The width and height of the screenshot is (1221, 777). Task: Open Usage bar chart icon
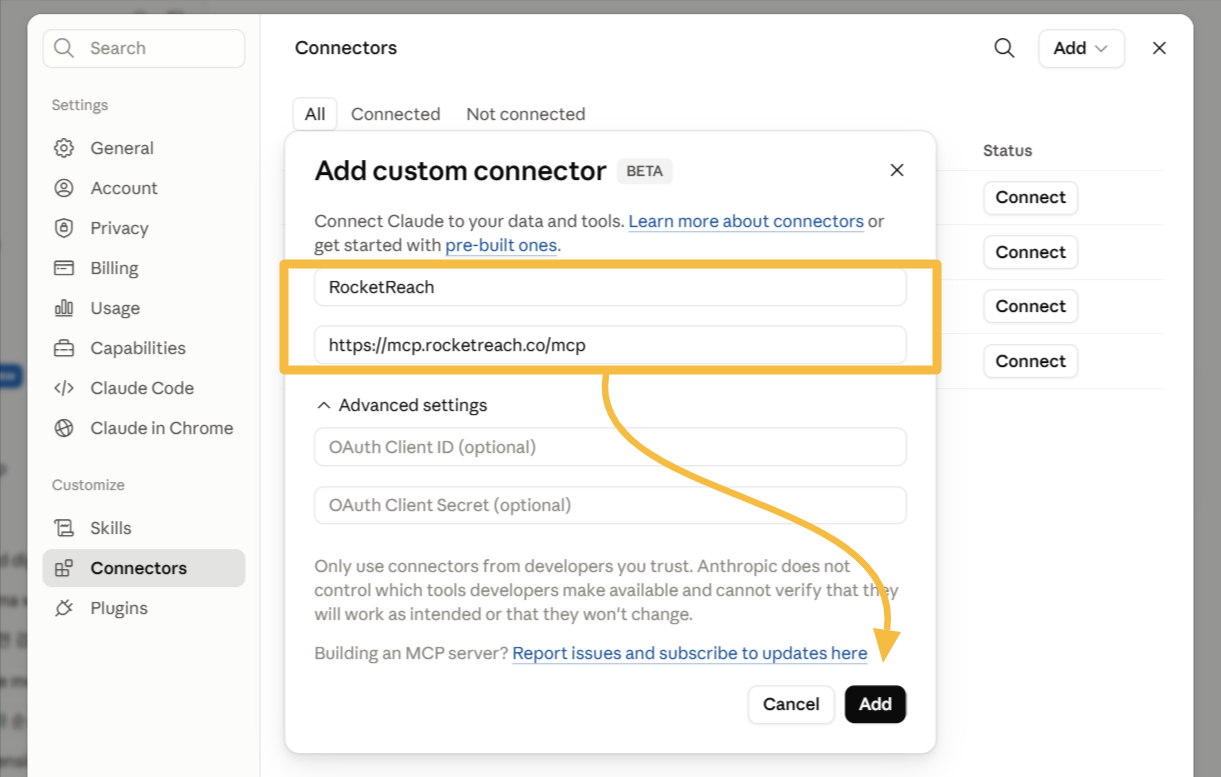(x=64, y=308)
